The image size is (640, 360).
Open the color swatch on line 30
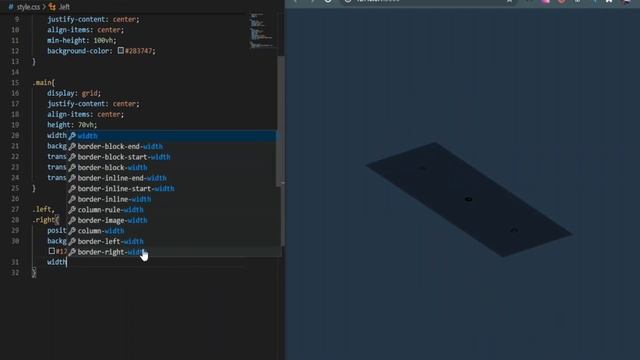52,251
